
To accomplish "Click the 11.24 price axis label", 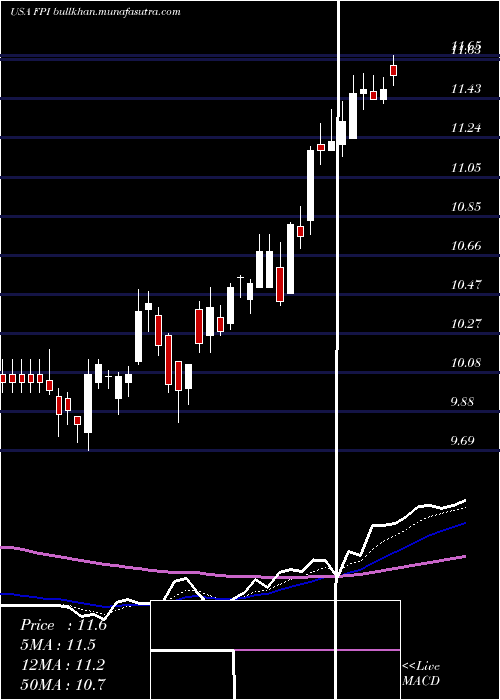I will [466, 128].
